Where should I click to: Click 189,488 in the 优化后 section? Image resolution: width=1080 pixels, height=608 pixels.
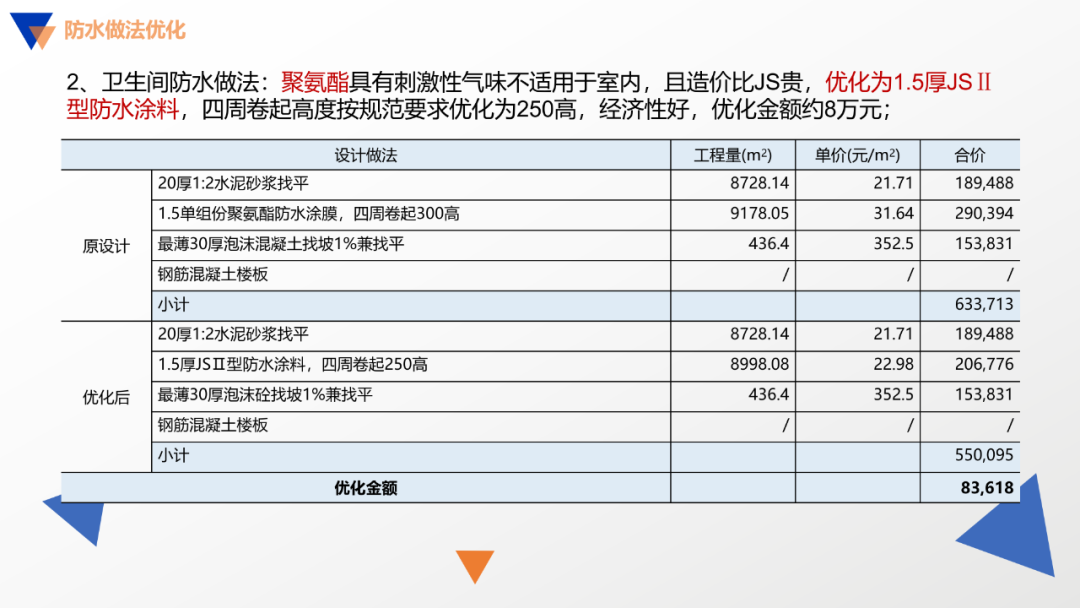pos(984,335)
